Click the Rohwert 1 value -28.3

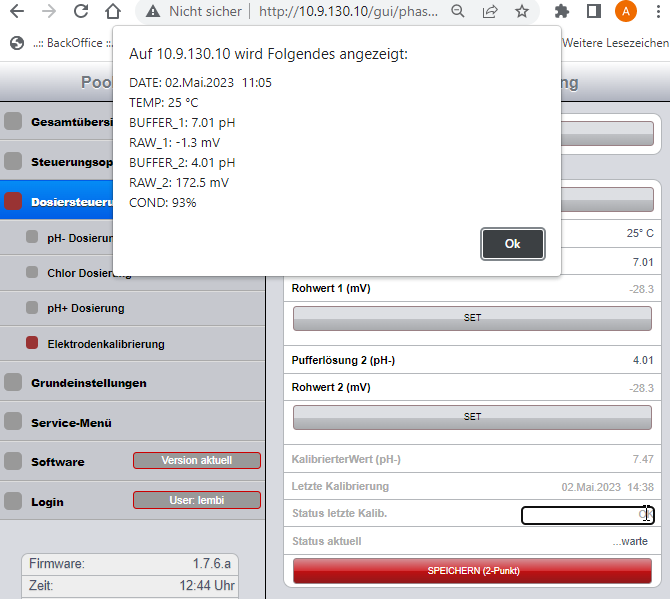tap(641, 289)
